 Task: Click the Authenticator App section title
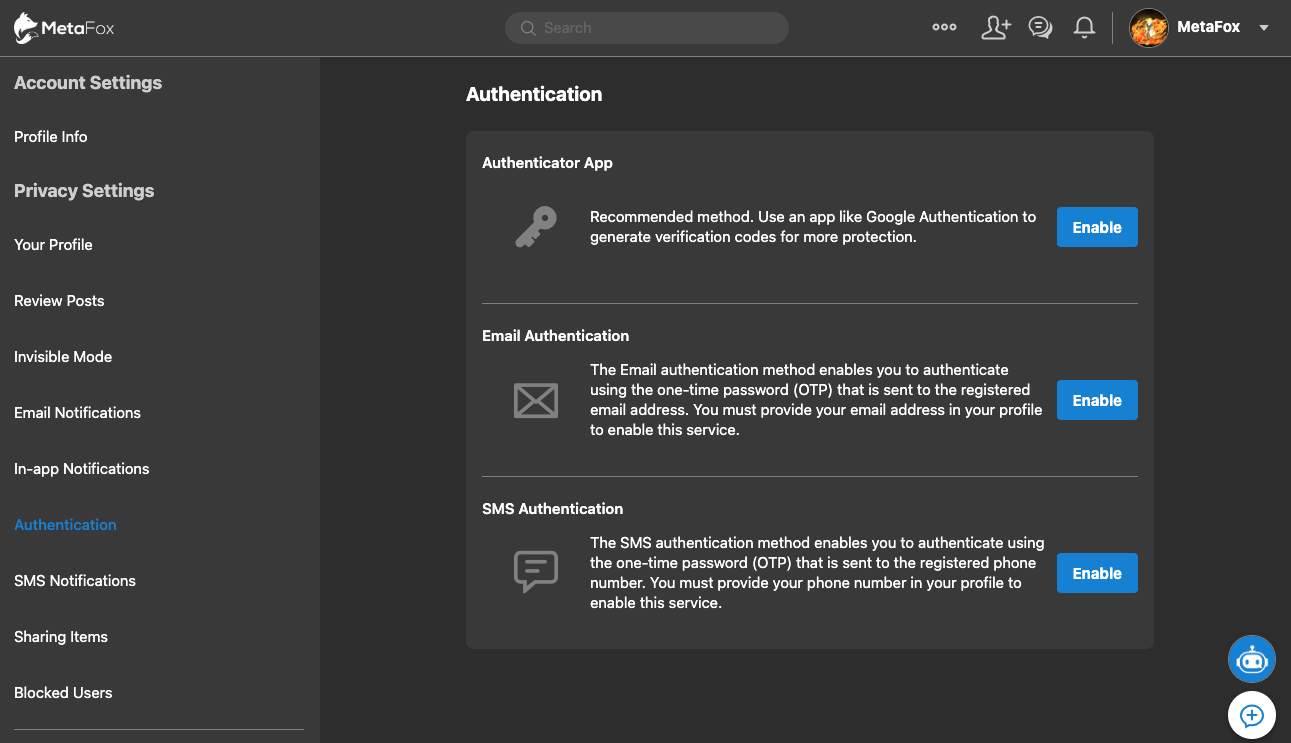pyautogui.click(x=547, y=163)
